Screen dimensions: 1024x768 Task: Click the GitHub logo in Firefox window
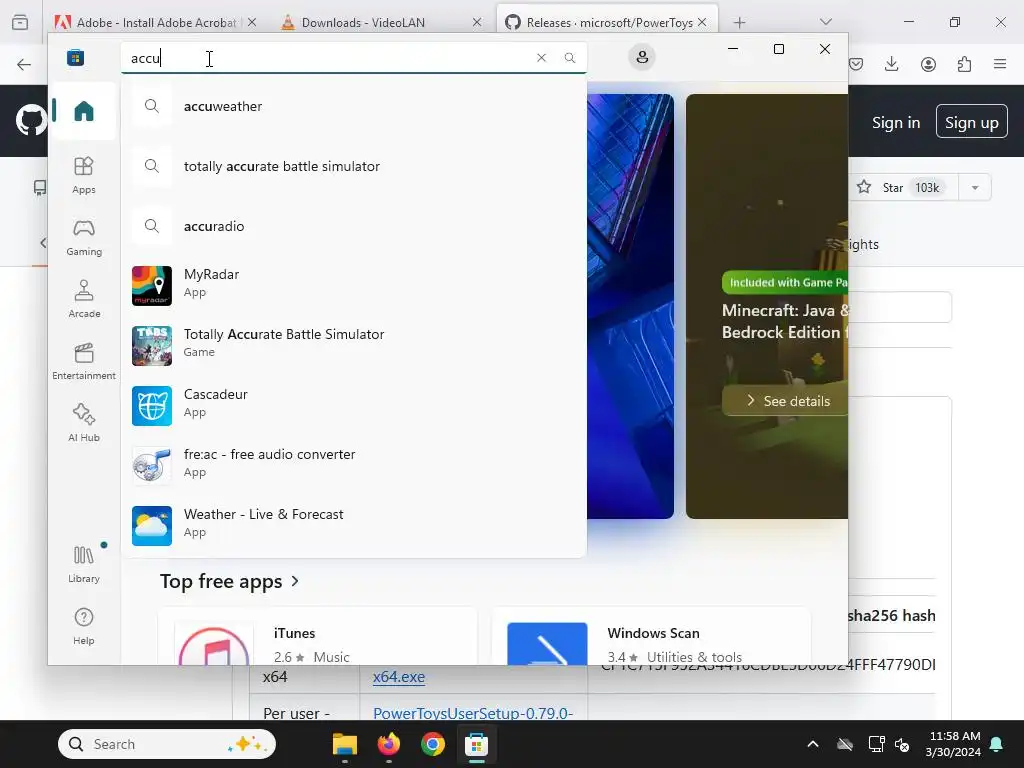[x=31, y=121]
